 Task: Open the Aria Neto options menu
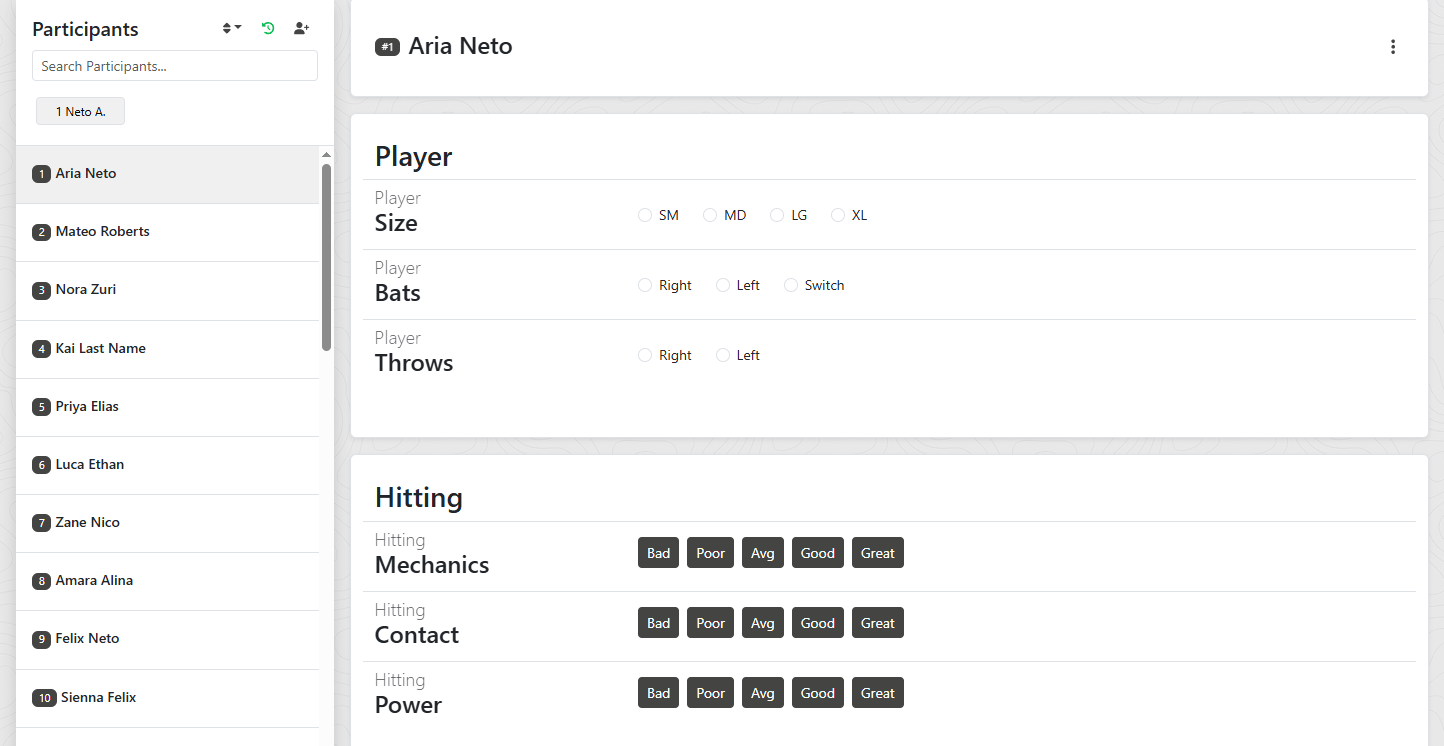pos(1393,46)
